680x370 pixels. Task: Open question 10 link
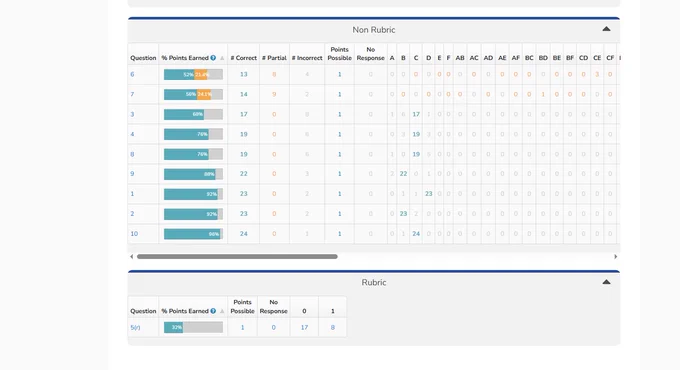pyautogui.click(x=134, y=234)
